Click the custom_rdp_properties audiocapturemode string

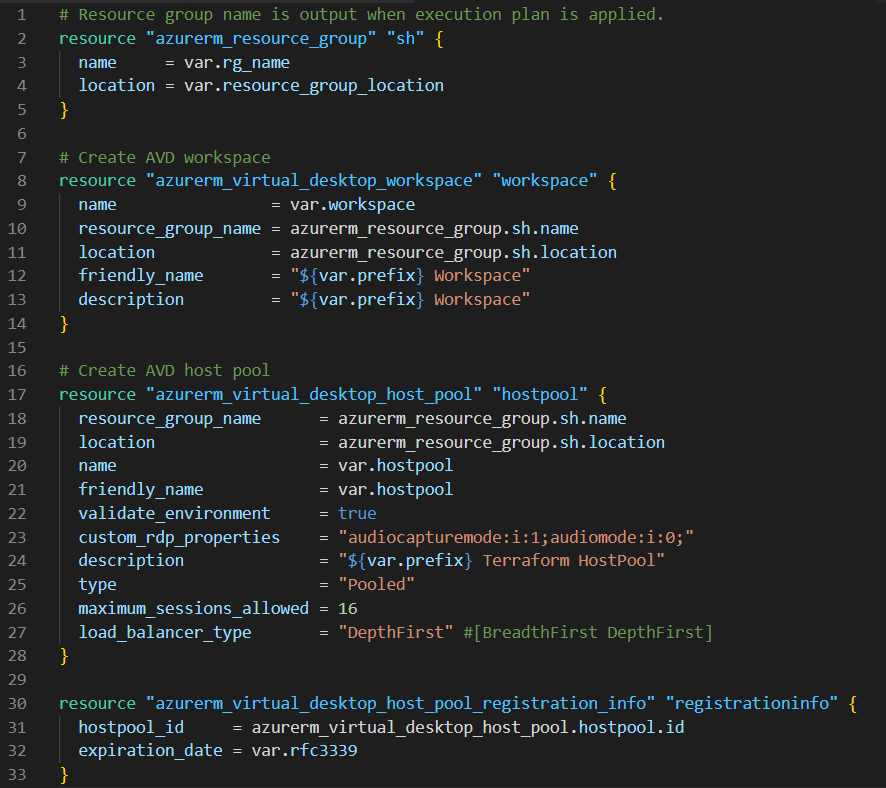click(x=516, y=537)
